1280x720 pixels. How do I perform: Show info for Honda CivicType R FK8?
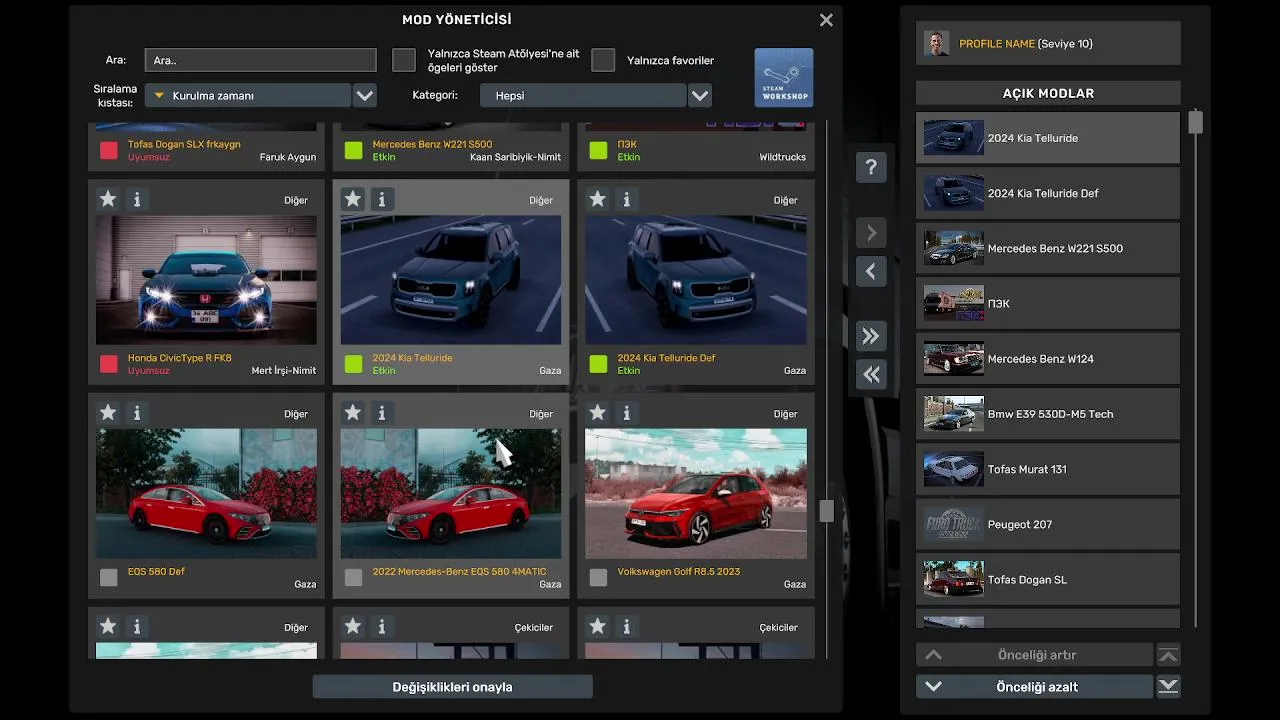click(x=137, y=199)
